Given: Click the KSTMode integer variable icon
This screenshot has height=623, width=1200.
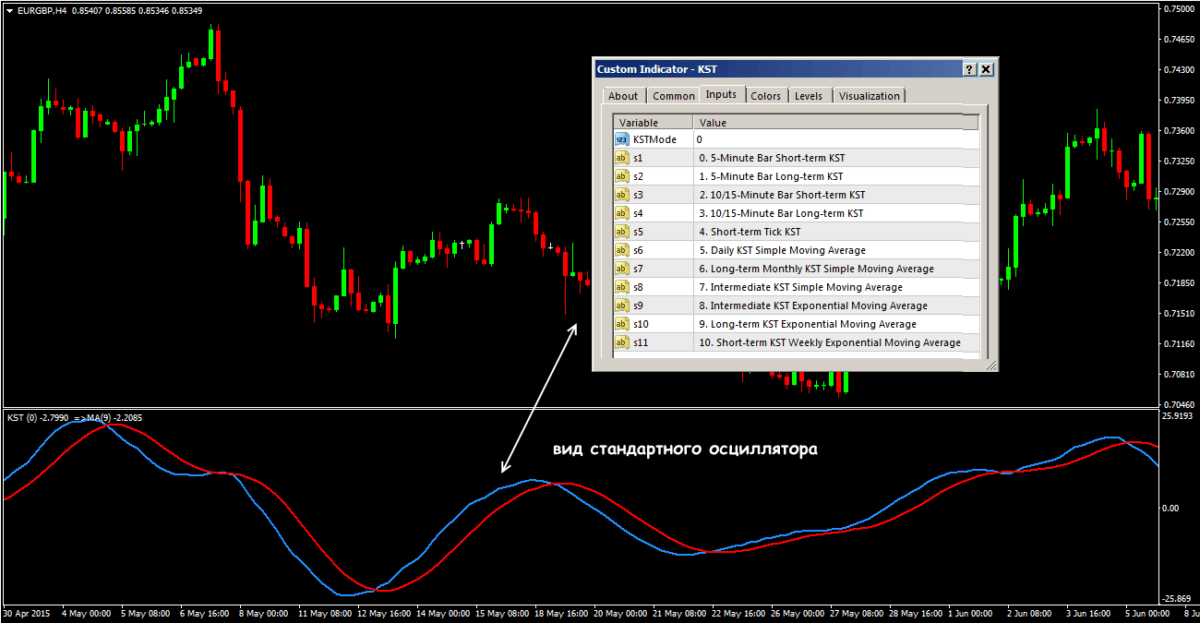Looking at the screenshot, I should pos(621,139).
